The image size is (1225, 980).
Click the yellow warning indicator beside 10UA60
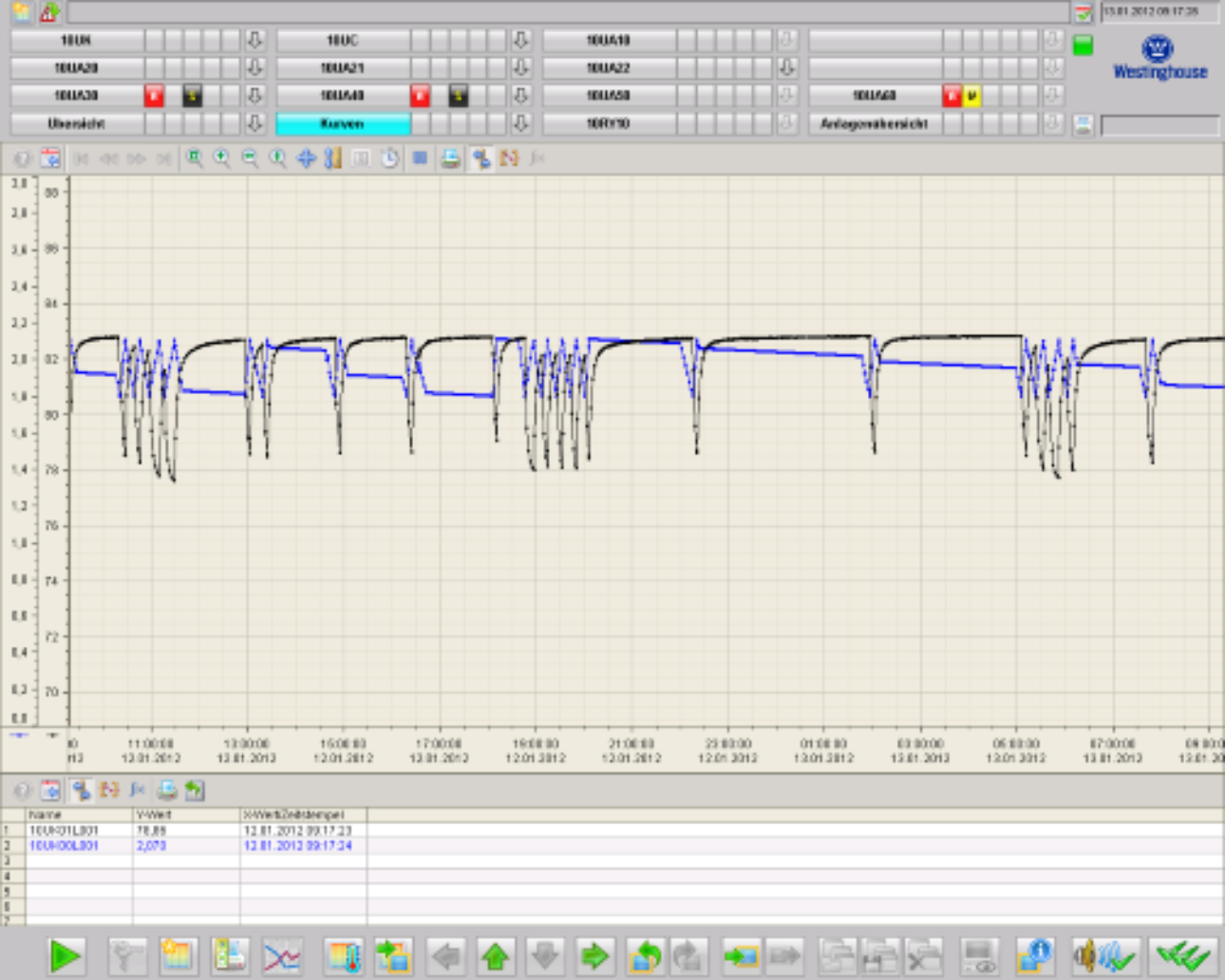click(x=971, y=96)
